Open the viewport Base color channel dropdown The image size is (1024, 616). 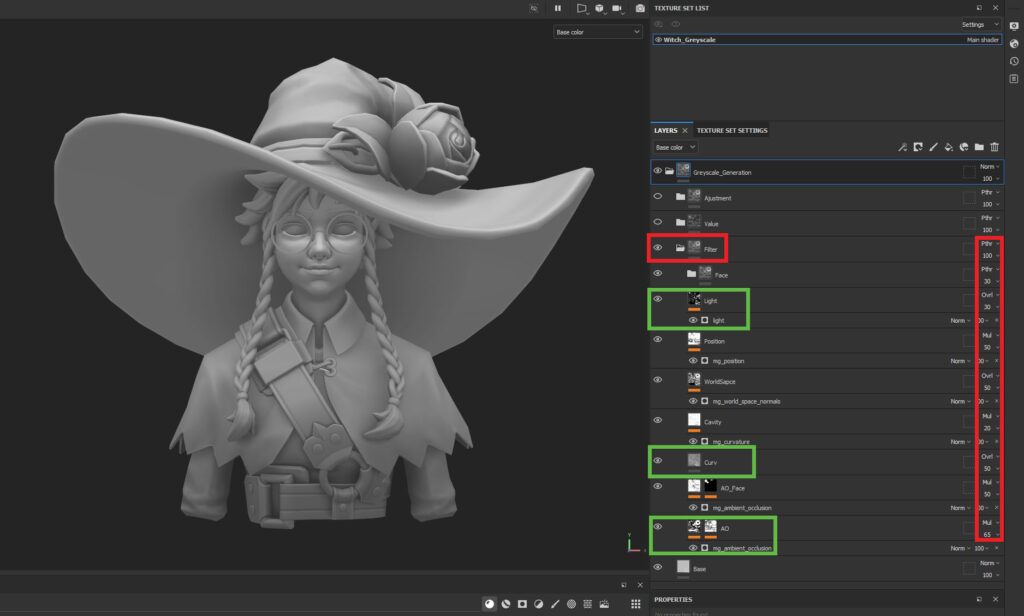point(597,32)
